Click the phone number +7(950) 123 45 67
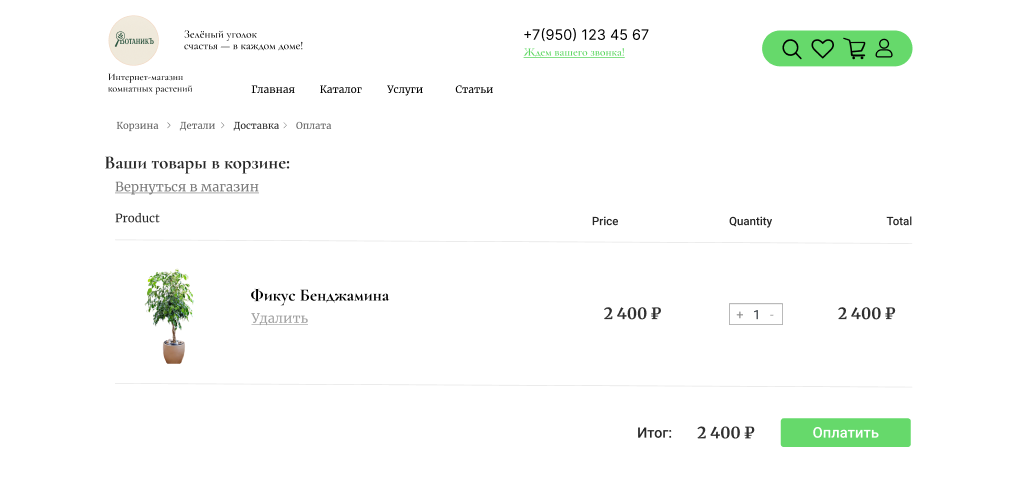Viewport: 1025px width, 488px height. [586, 35]
